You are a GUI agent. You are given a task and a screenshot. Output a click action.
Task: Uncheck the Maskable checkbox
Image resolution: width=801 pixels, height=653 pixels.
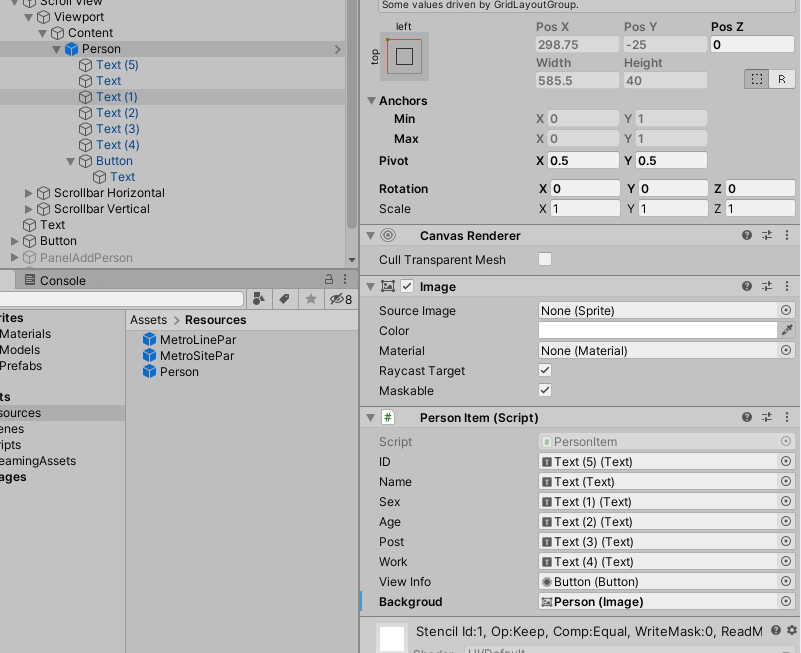(544, 390)
